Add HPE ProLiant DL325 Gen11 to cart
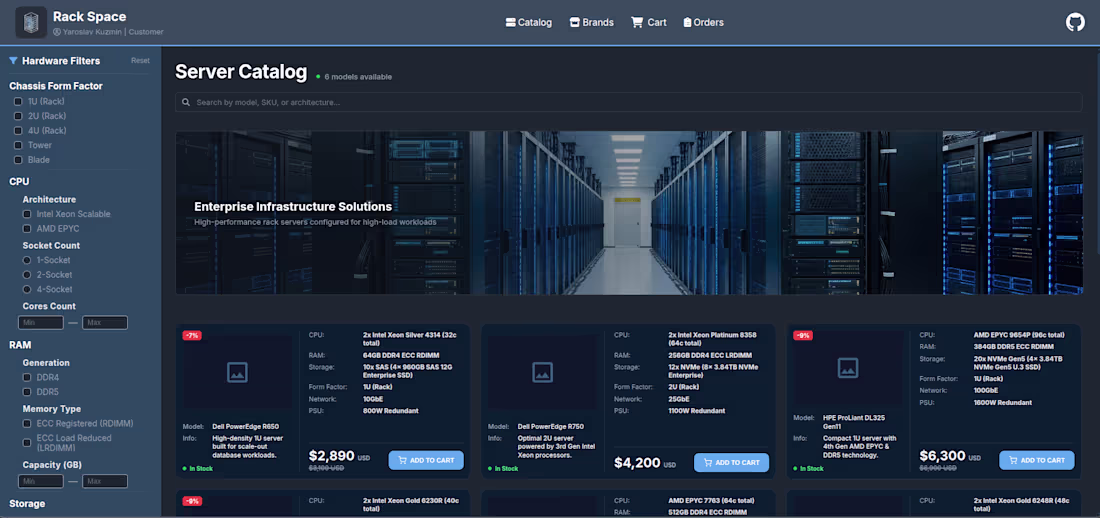The width and height of the screenshot is (1100, 518). [x=1037, y=460]
